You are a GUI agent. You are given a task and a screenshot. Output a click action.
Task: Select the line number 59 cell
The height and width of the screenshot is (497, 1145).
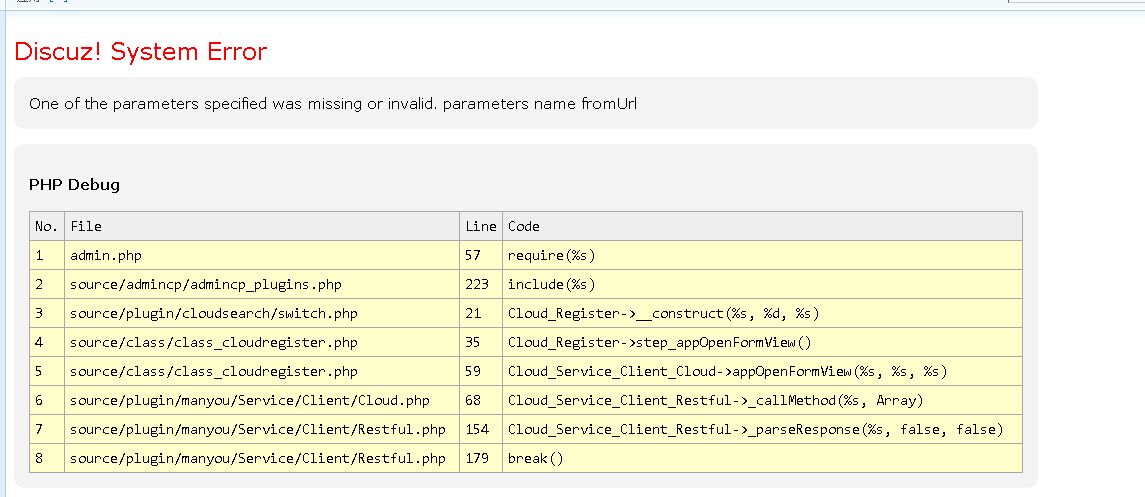tap(481, 371)
